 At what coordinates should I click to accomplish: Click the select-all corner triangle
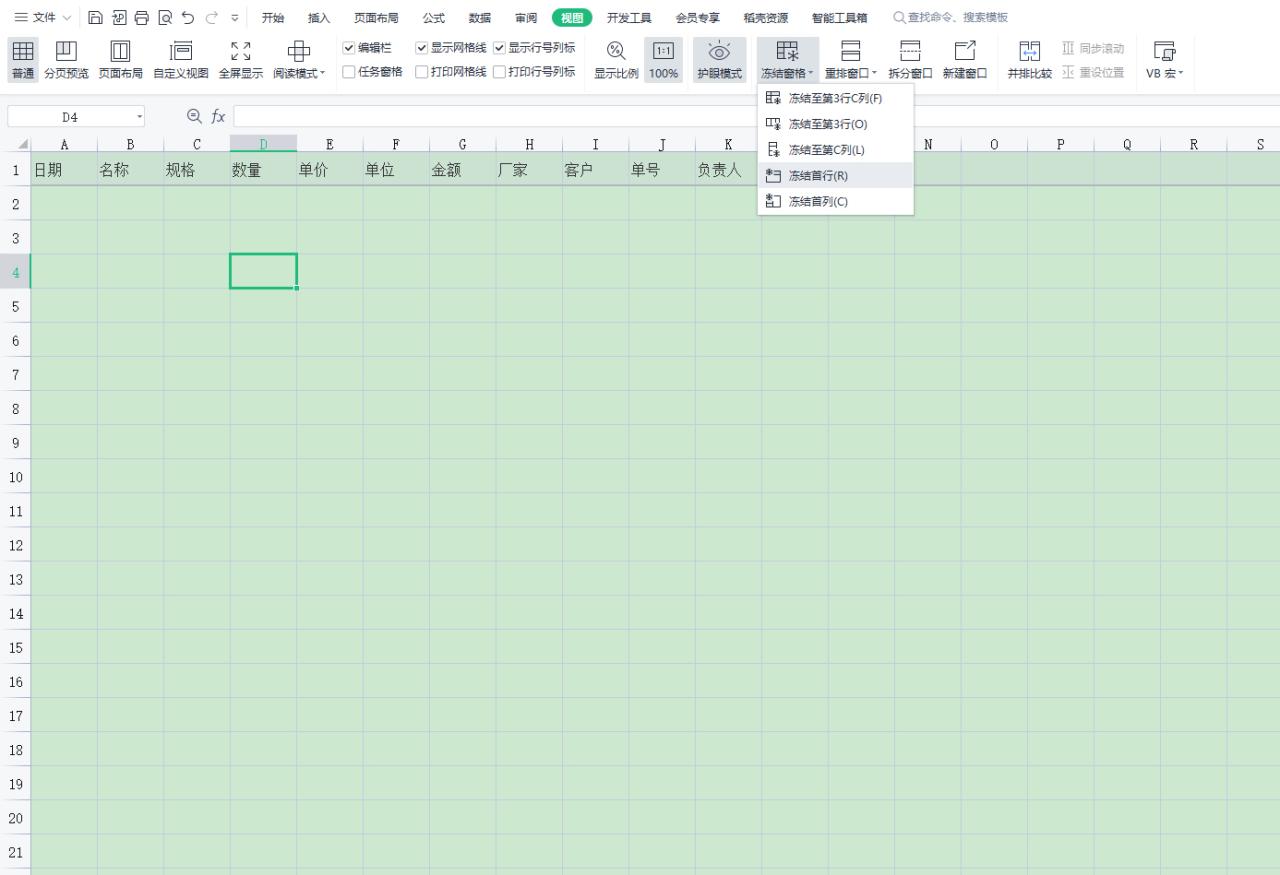tap(22, 145)
